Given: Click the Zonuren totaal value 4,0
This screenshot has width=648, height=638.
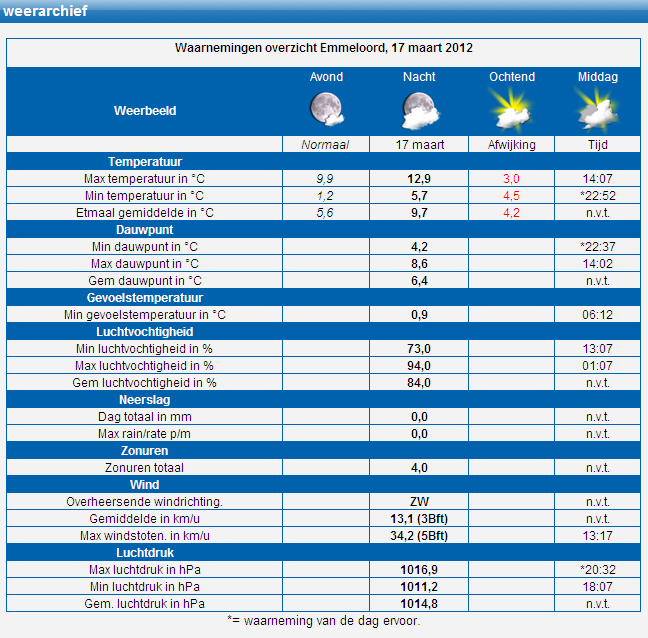Looking at the screenshot, I should click(x=419, y=468).
